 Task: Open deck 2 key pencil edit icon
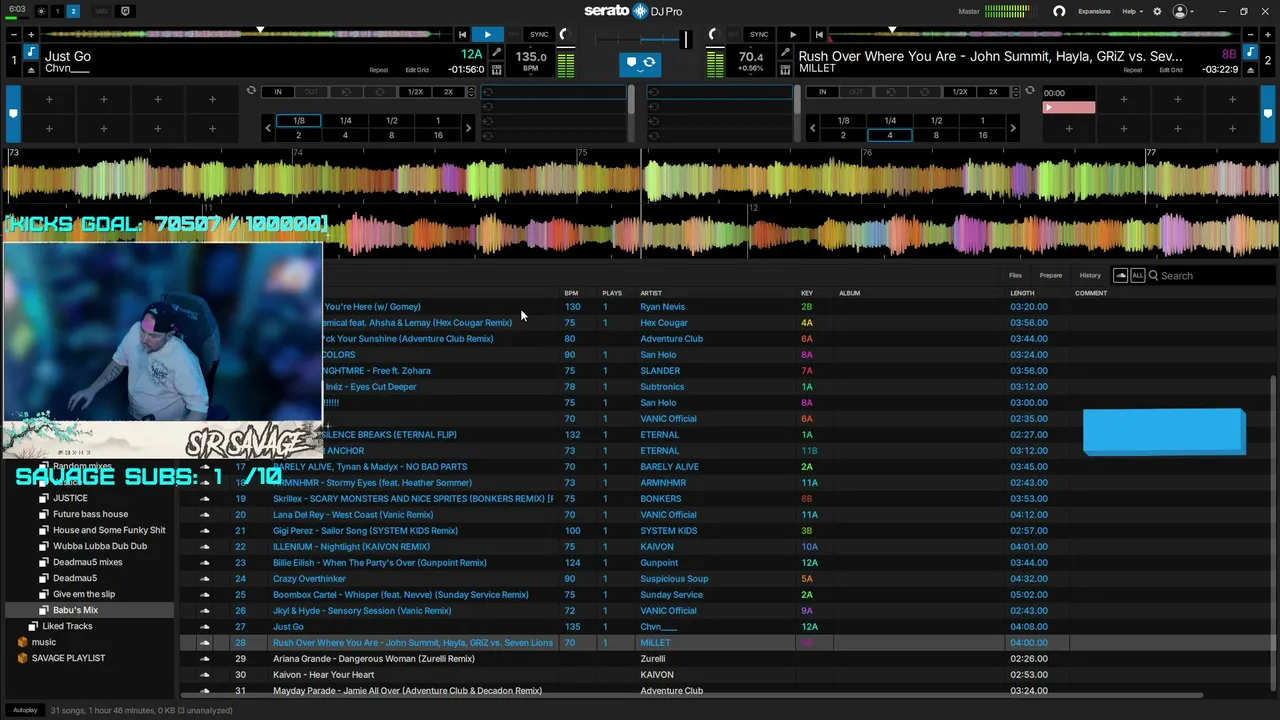coord(785,53)
